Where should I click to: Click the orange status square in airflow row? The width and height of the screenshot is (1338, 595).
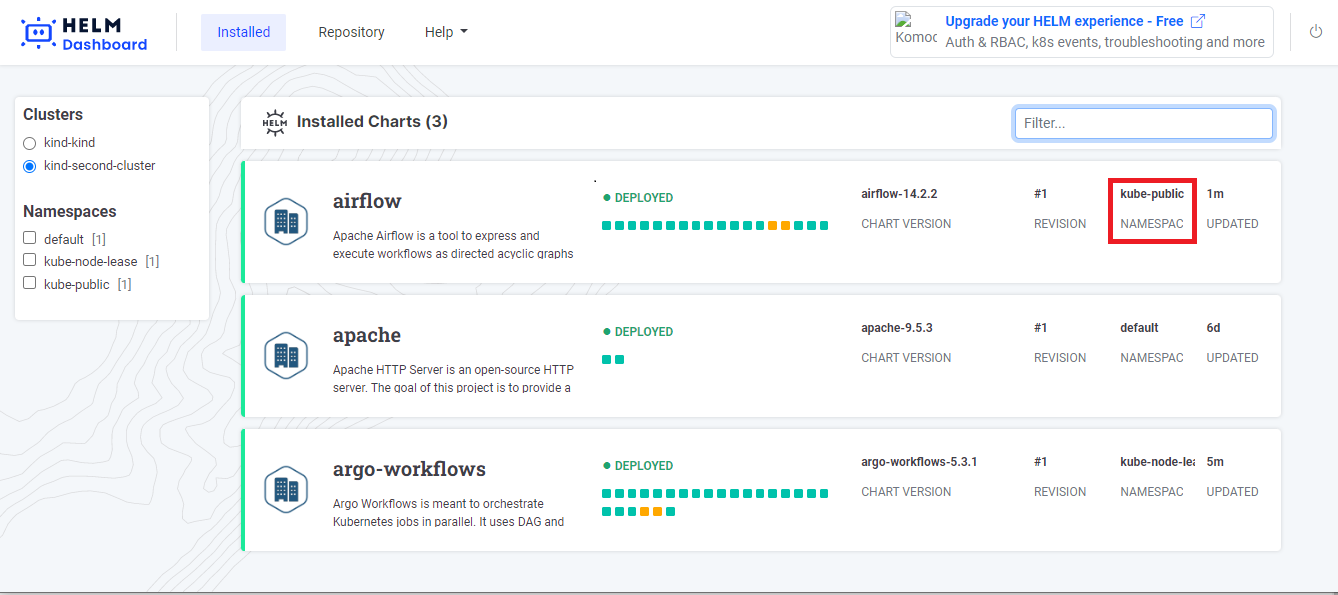[773, 226]
